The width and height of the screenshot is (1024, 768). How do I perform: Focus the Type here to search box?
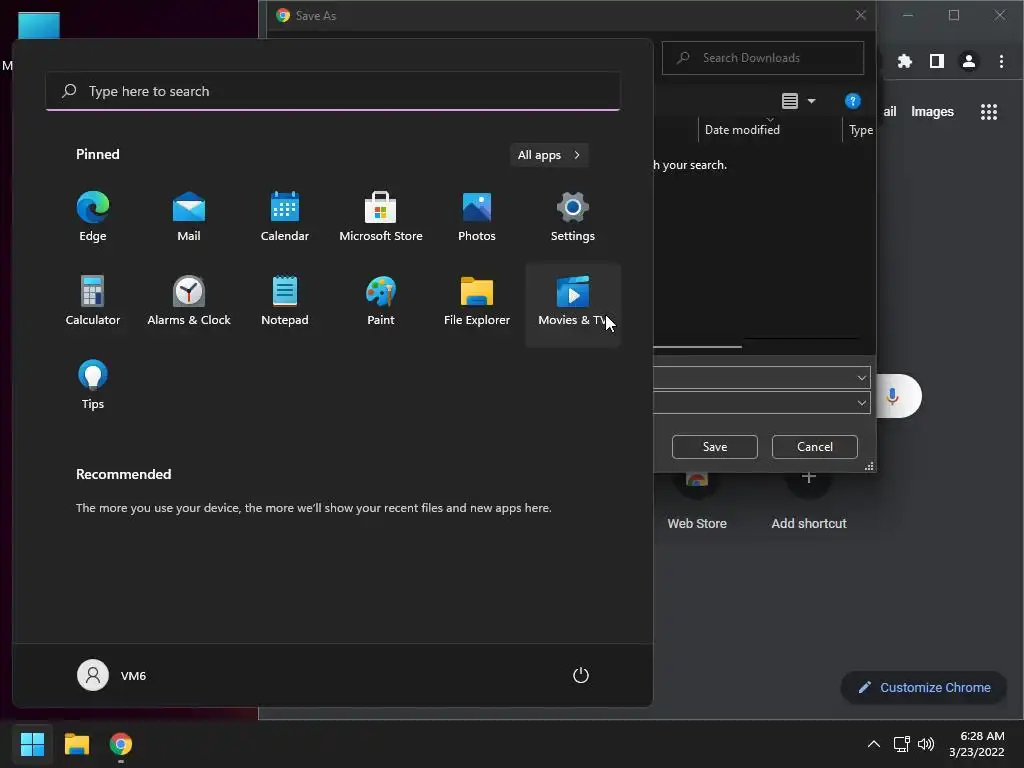[x=333, y=91]
